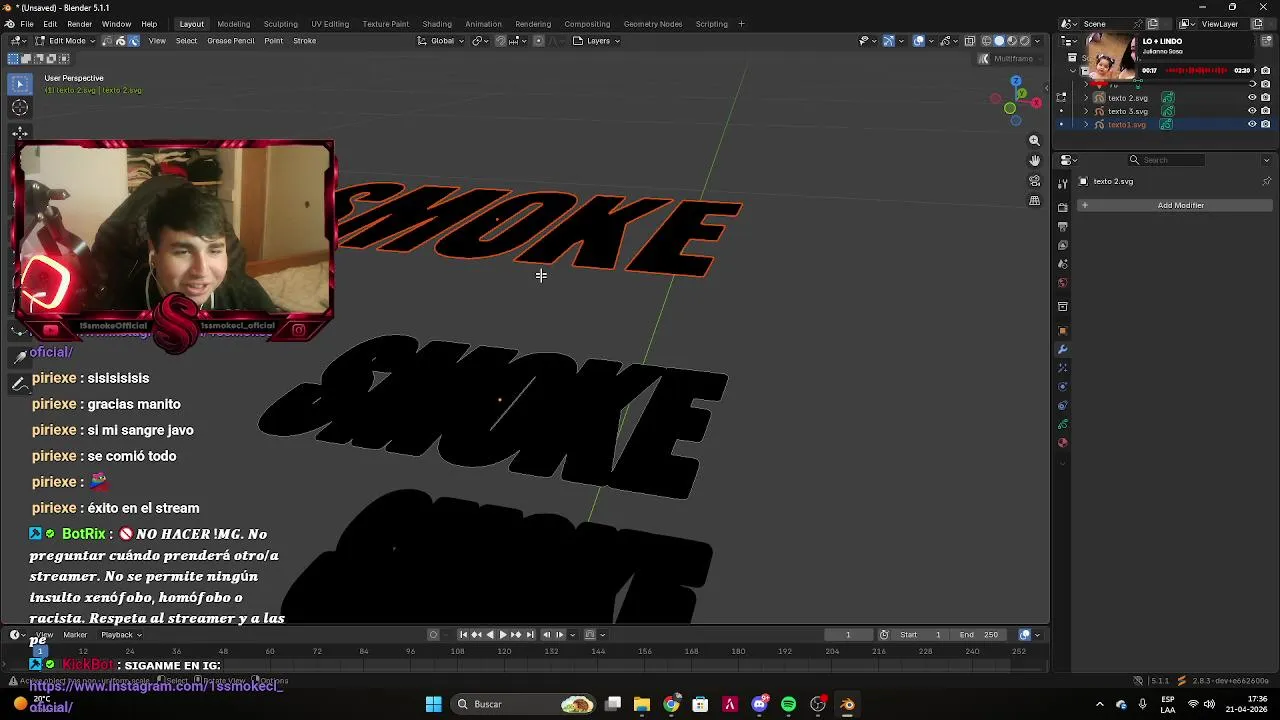Play the animation forward
Screen dimensions: 1280x720
[x=503, y=635]
